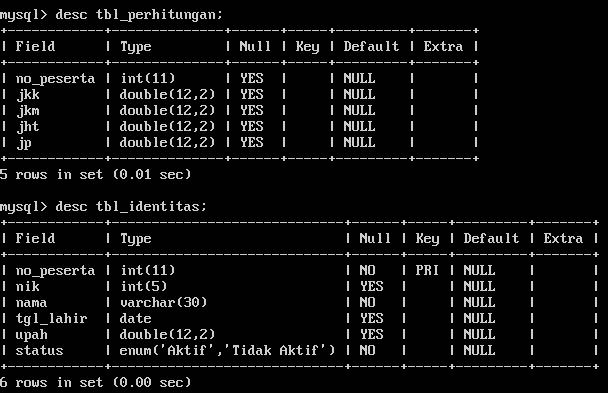Image resolution: width=608 pixels, height=393 pixels.
Task: Click '6 rows in set (0.00 sec)' text
Action: (95, 383)
